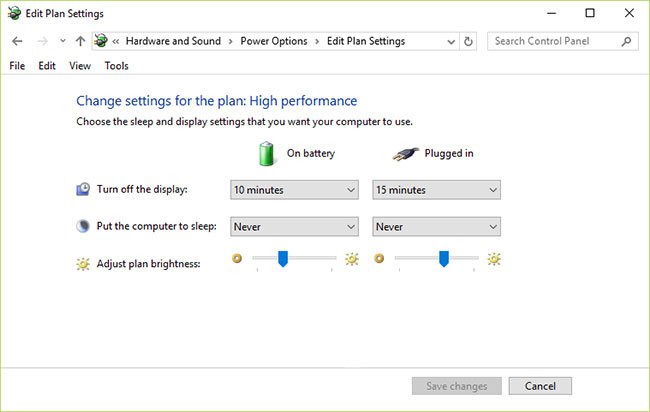Open the recent locations chevron
This screenshot has height=412, width=650.
63,41
